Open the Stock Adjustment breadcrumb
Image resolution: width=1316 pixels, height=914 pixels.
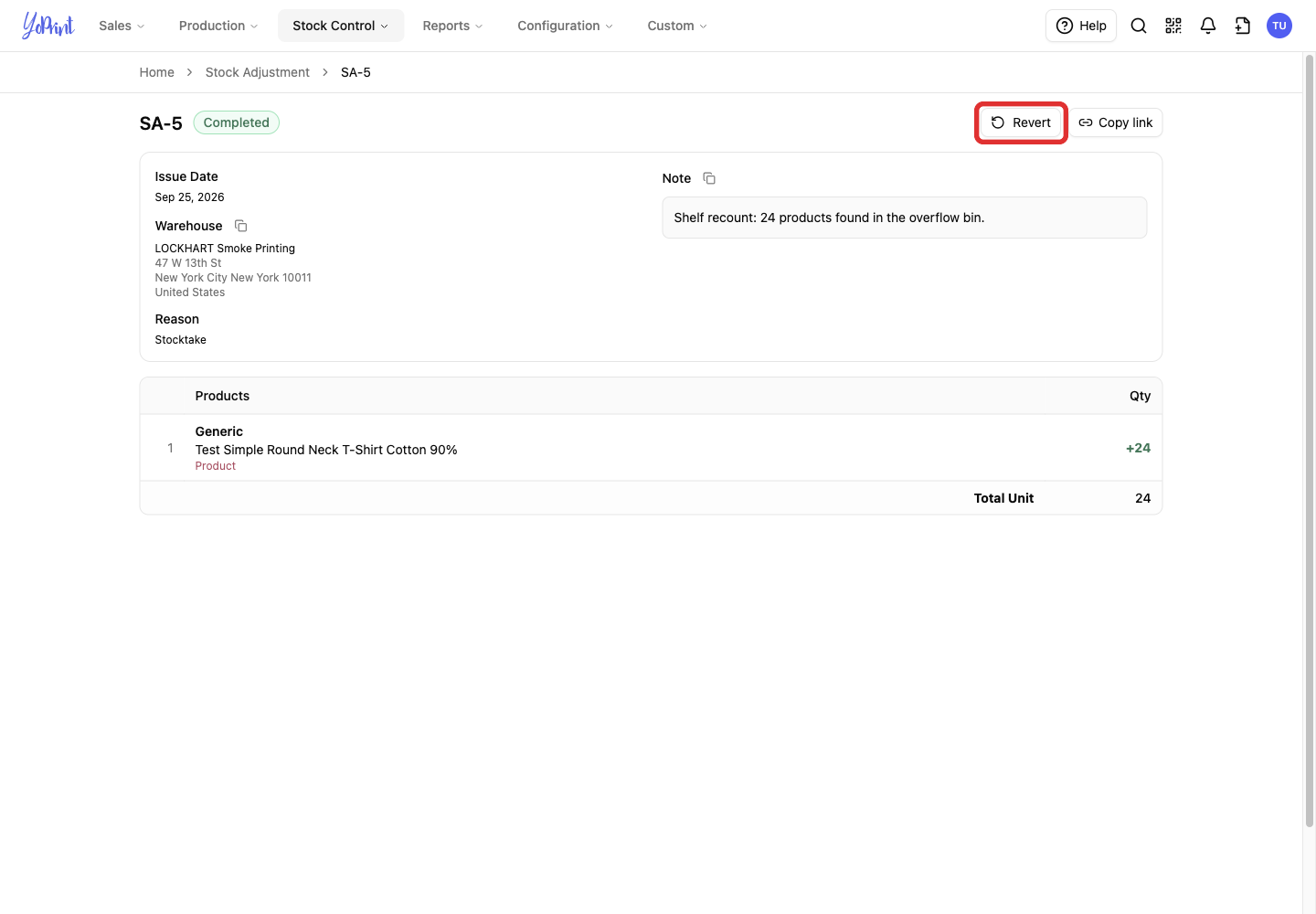pyautogui.click(x=258, y=72)
